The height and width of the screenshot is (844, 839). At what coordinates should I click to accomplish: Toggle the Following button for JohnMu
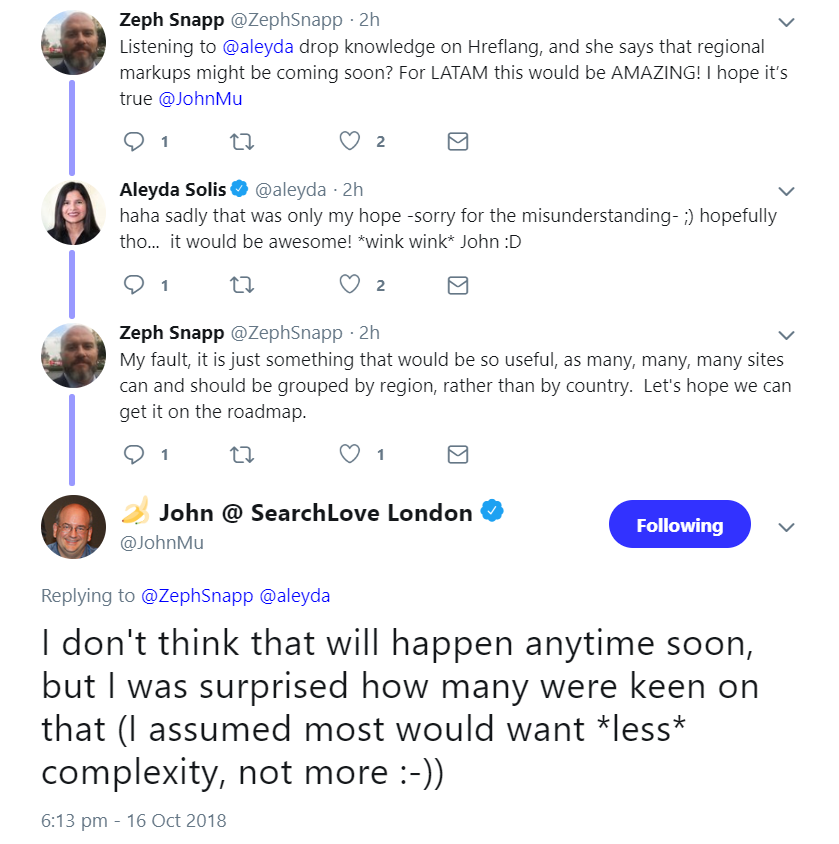[679, 525]
